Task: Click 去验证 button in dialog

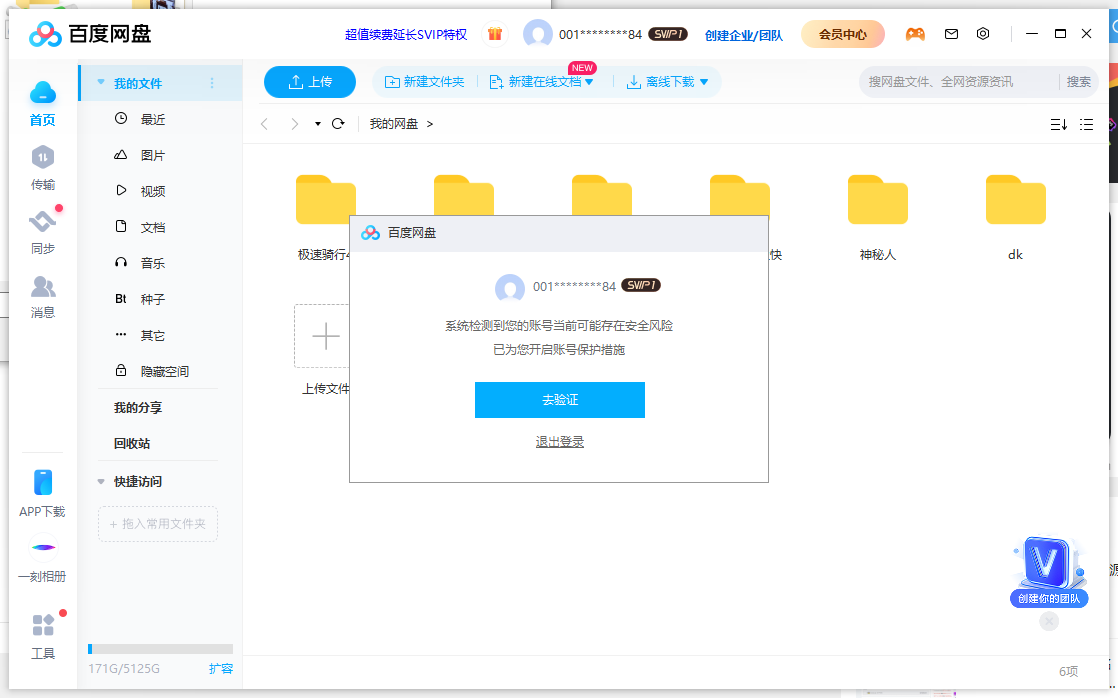Action: 560,400
